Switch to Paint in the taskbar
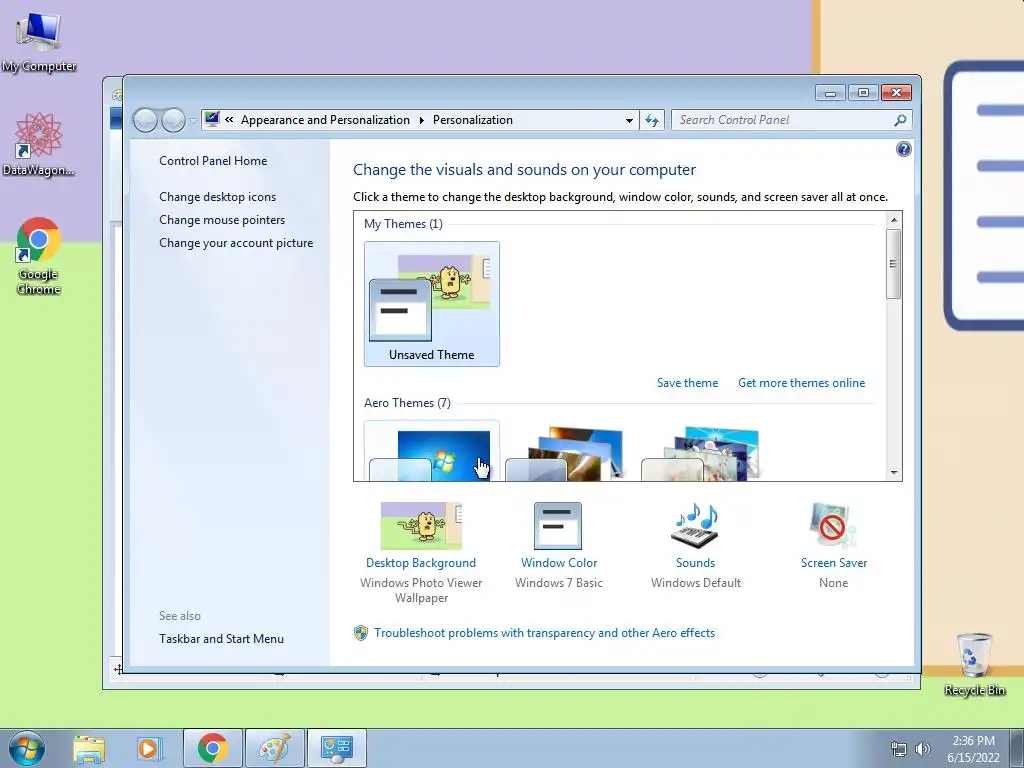This screenshot has width=1024, height=768. (275, 748)
